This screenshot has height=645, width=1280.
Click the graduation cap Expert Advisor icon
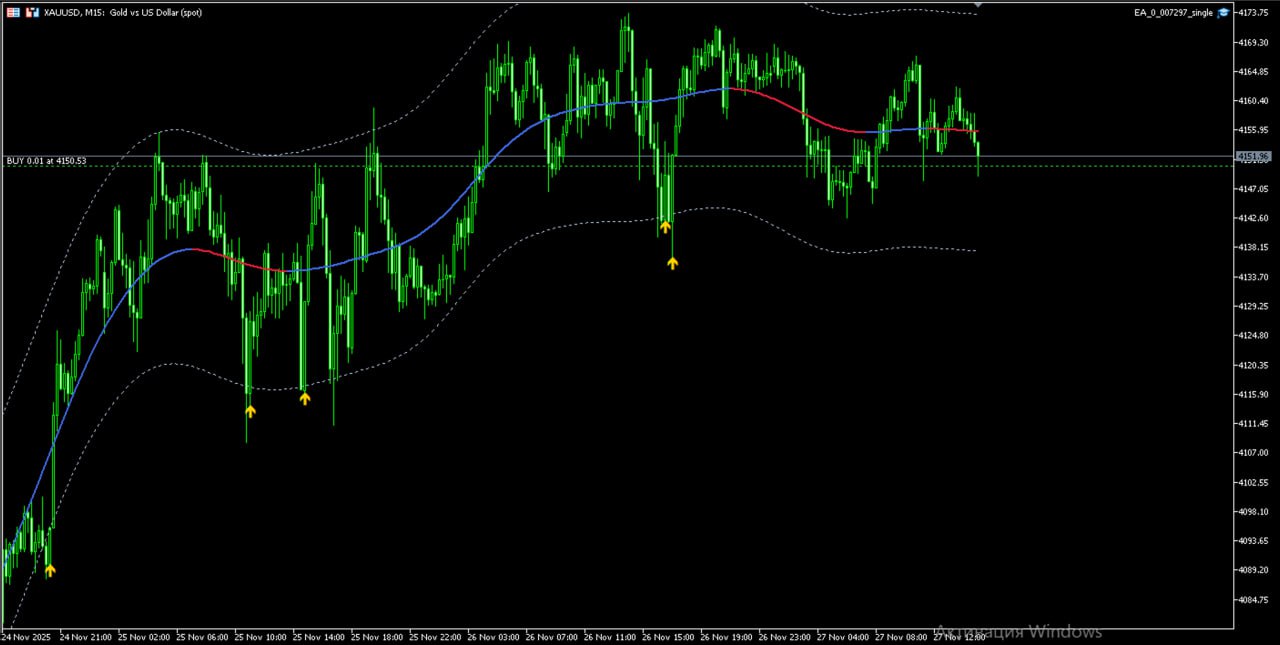[x=1224, y=12]
